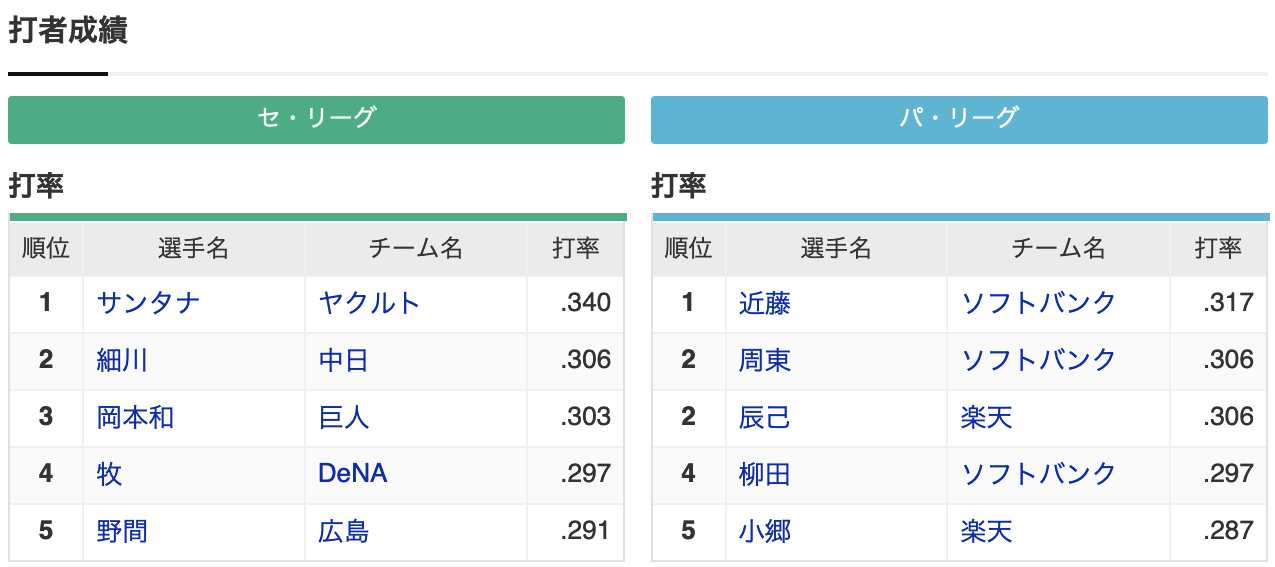
Task: Click the Pacific League 選手名 column header
Action: (836, 249)
